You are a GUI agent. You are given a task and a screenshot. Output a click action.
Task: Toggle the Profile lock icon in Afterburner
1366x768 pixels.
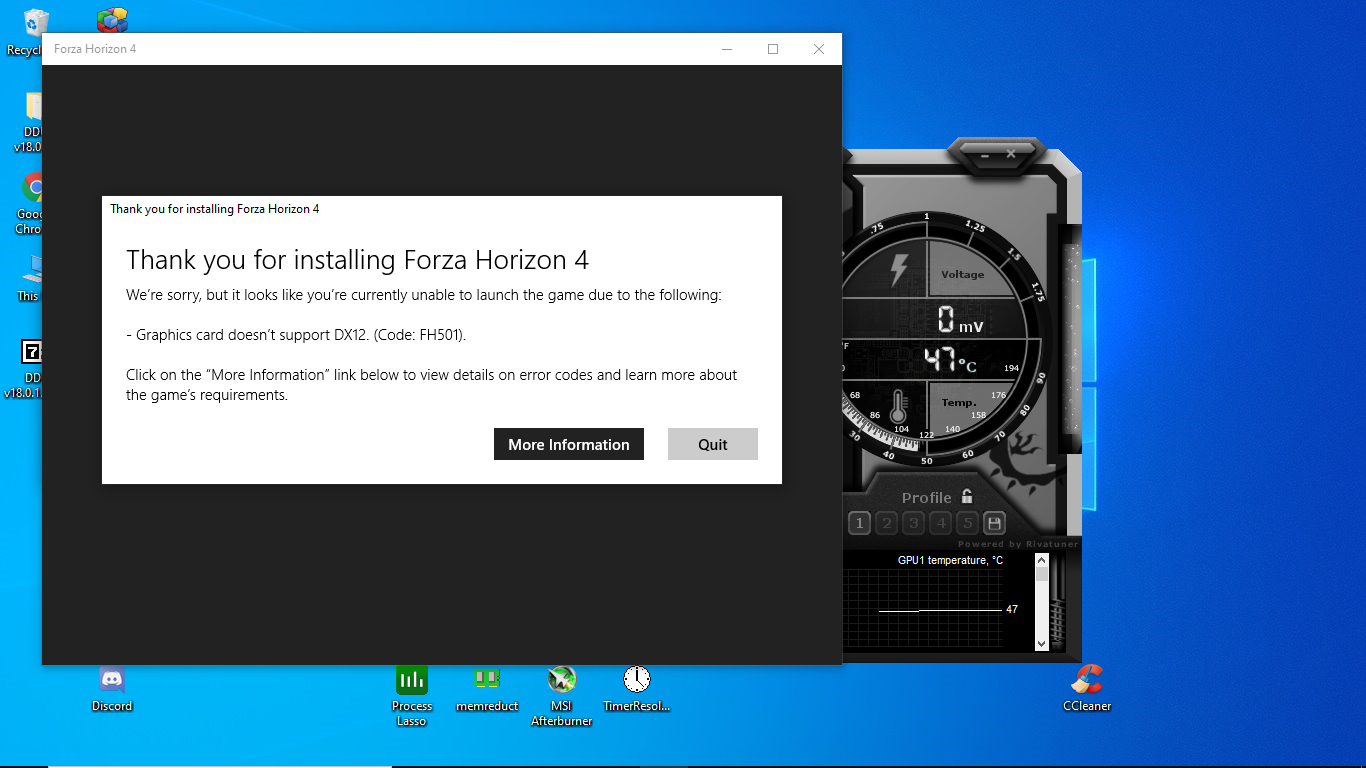point(967,496)
